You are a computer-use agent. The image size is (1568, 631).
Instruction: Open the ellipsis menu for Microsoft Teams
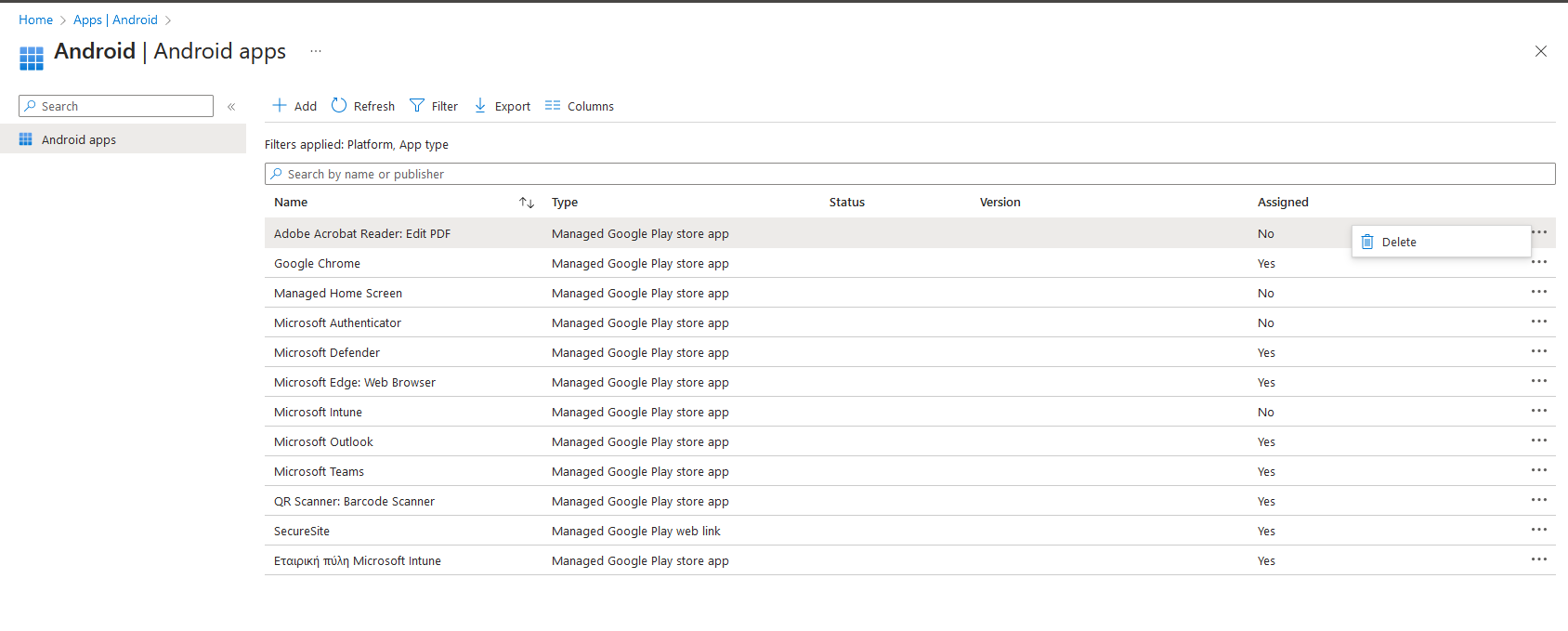point(1539,470)
